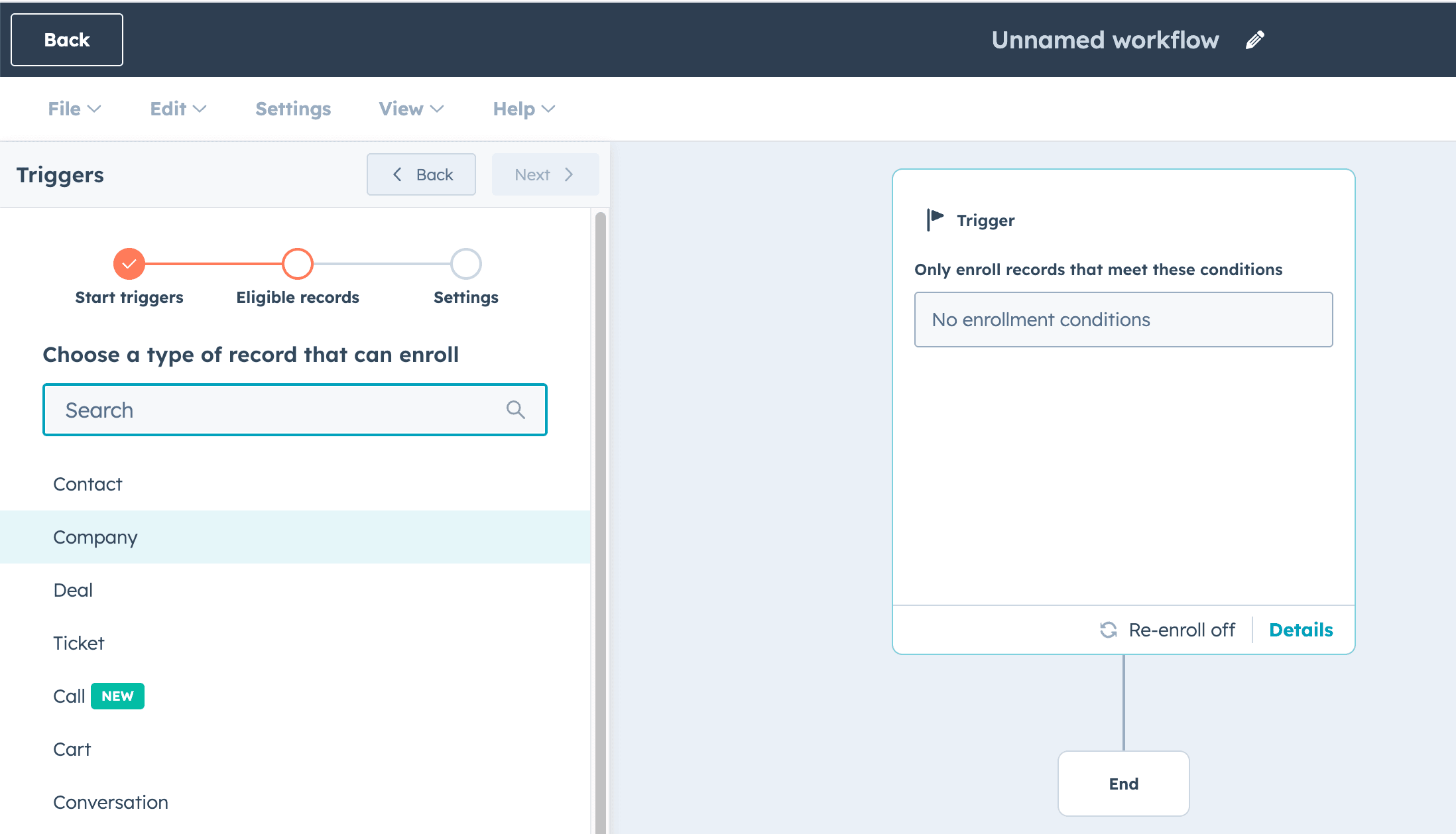Open the Details link in trigger card
This screenshot has width=1456, height=834.
(1300, 630)
